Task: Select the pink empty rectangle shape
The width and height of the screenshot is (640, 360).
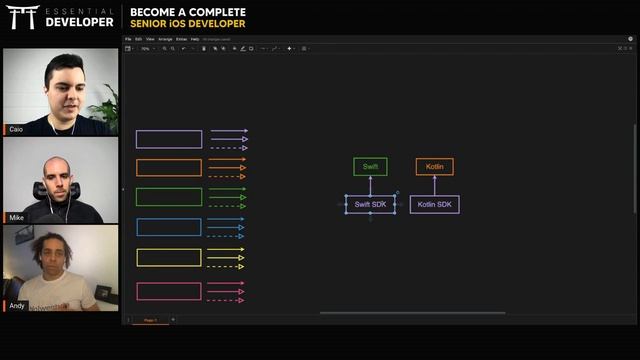Action: [169, 291]
